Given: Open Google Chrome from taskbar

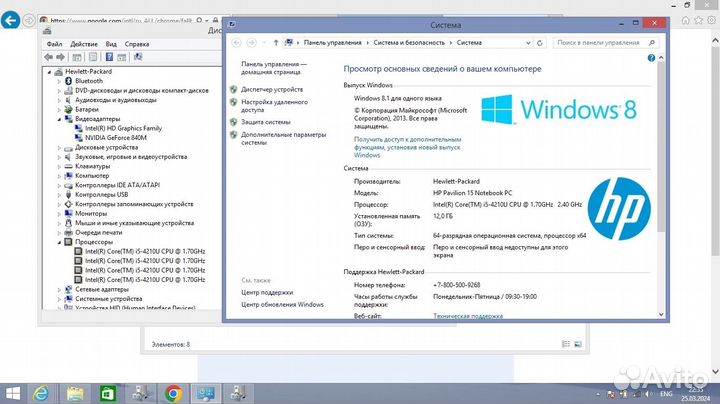Looking at the screenshot, I should click(x=173, y=393).
